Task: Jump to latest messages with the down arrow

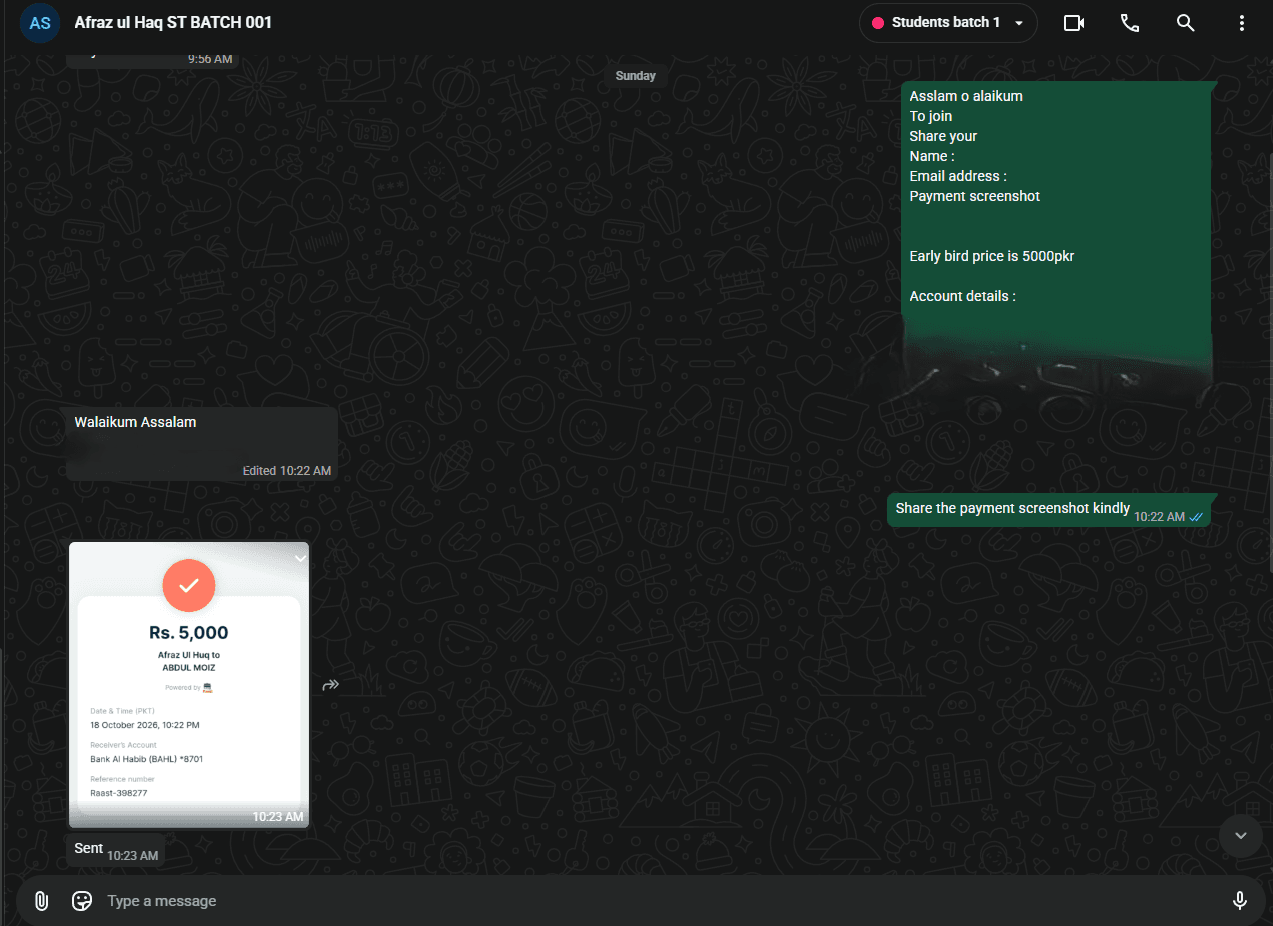Action: point(1241,836)
